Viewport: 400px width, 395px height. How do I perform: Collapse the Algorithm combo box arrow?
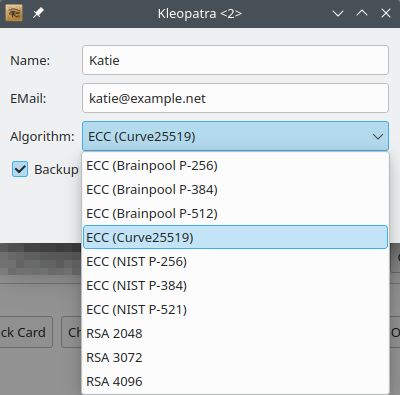pos(378,136)
